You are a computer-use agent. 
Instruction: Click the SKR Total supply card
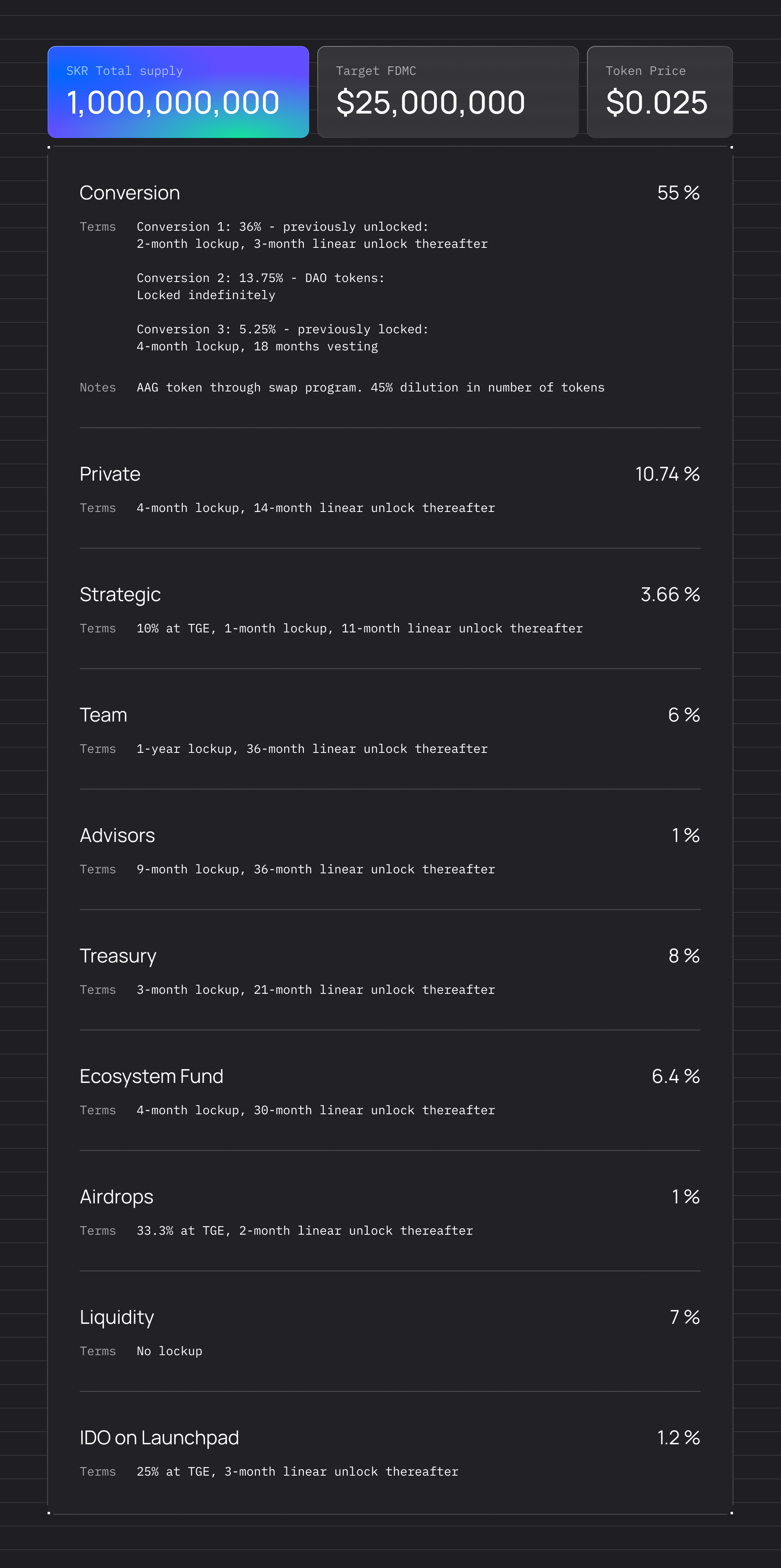tap(178, 92)
